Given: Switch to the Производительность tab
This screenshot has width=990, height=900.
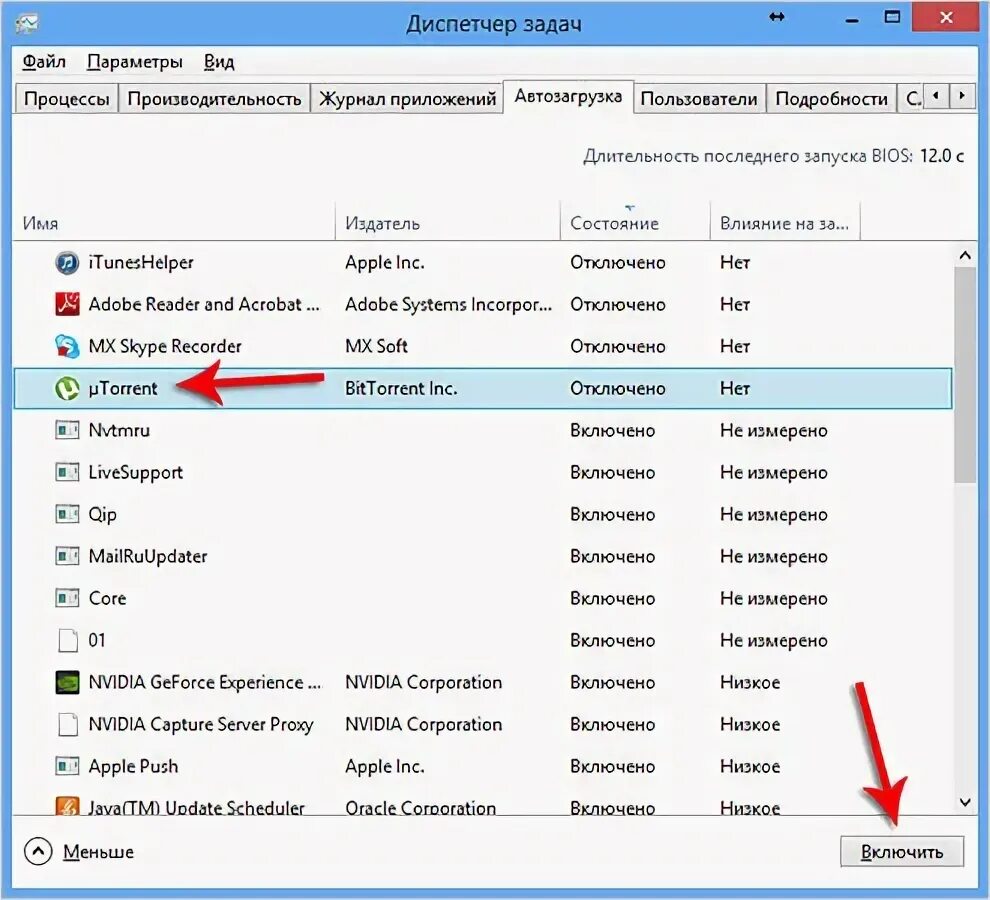Looking at the screenshot, I should (214, 99).
